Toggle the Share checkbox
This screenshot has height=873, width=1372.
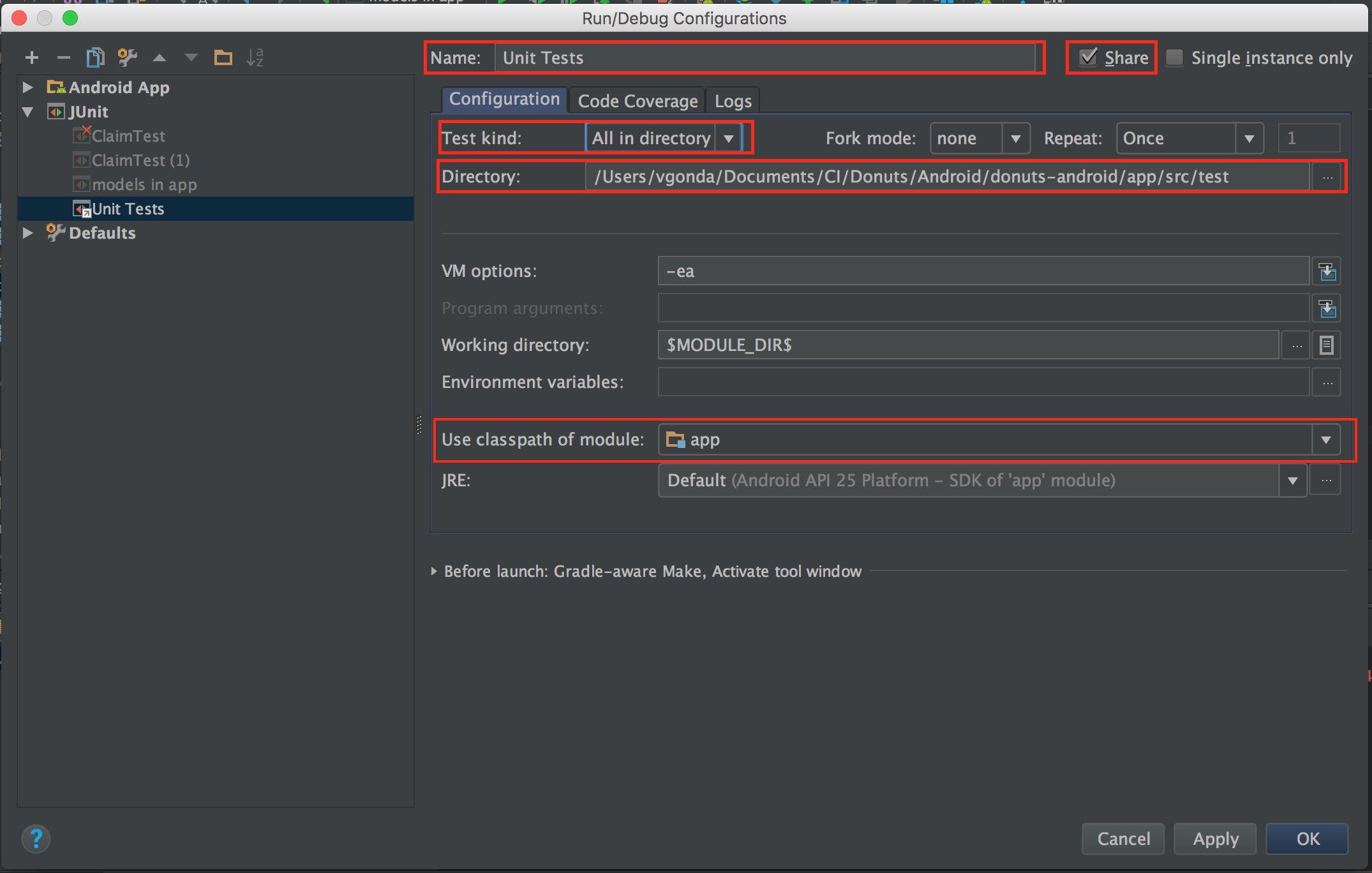coord(1089,57)
